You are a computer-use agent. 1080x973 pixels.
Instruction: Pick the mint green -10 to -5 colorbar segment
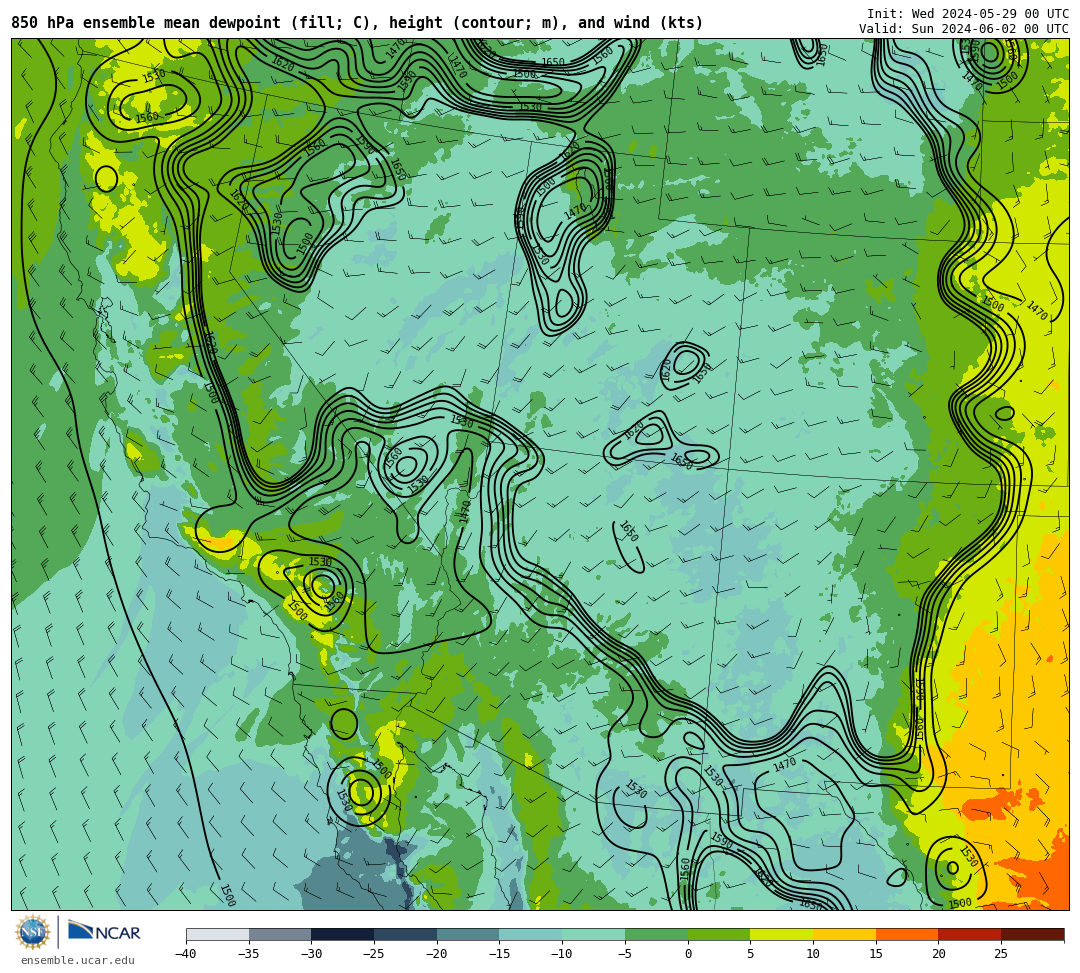594,934
